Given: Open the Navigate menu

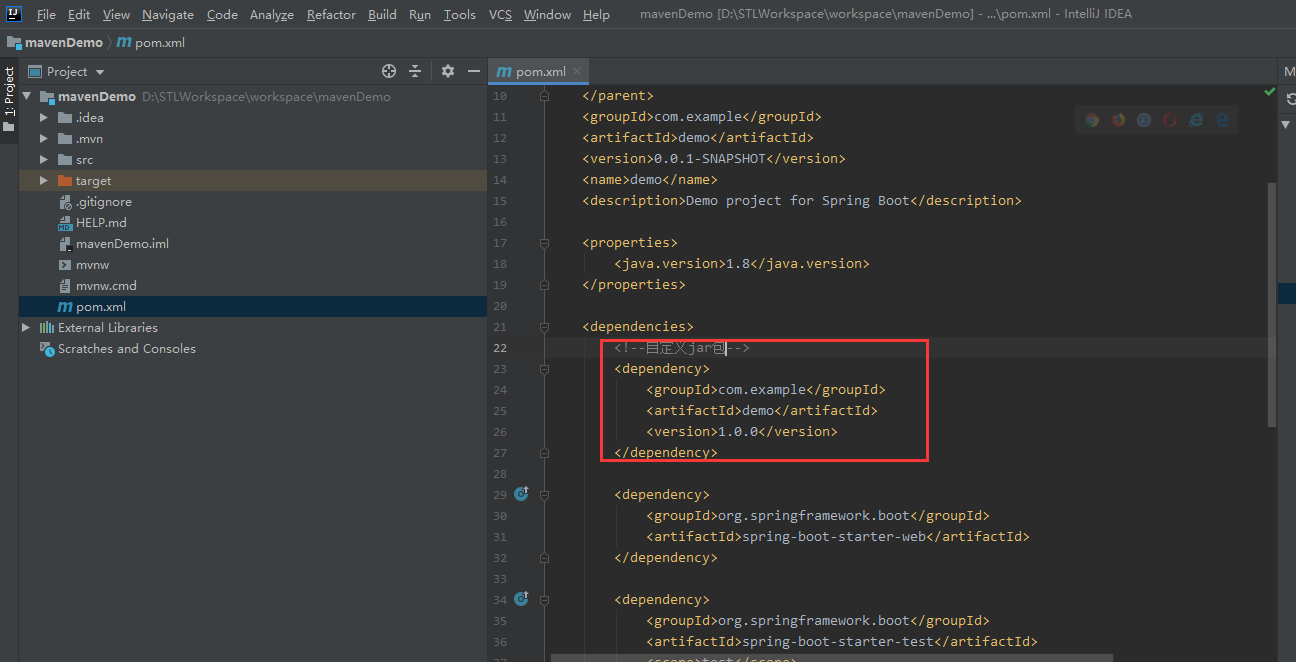Looking at the screenshot, I should tap(168, 14).
